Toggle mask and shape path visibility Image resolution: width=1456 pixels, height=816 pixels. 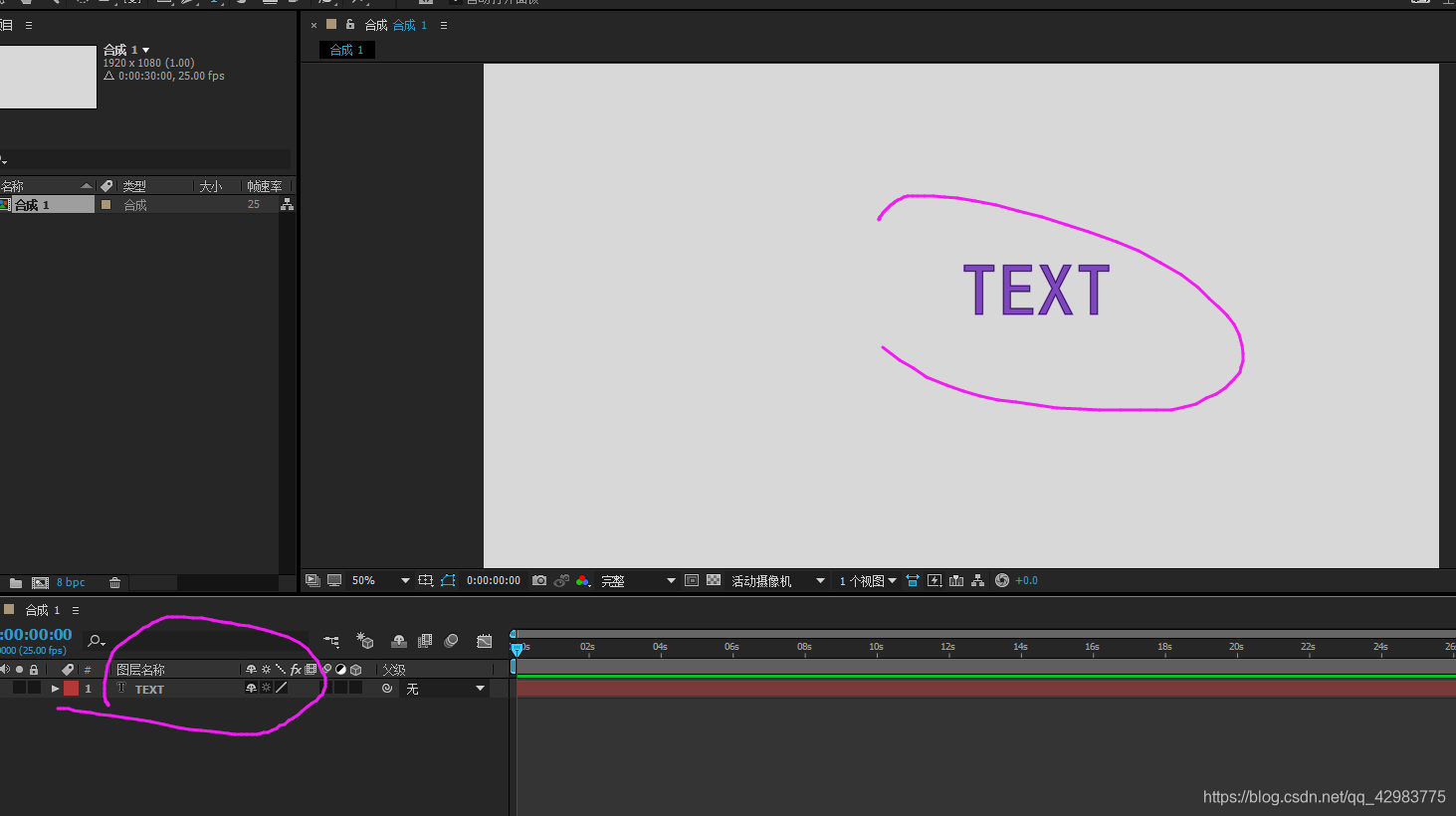[x=448, y=580]
